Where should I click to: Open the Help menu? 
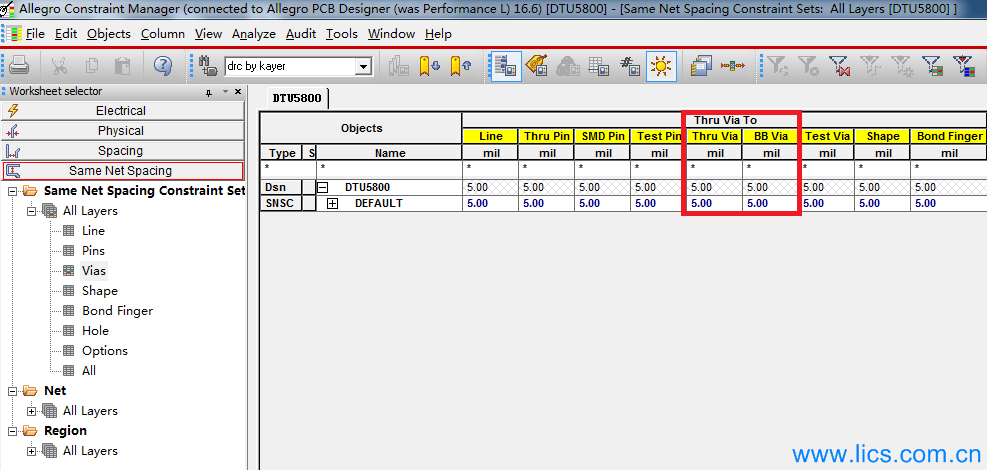(438, 34)
